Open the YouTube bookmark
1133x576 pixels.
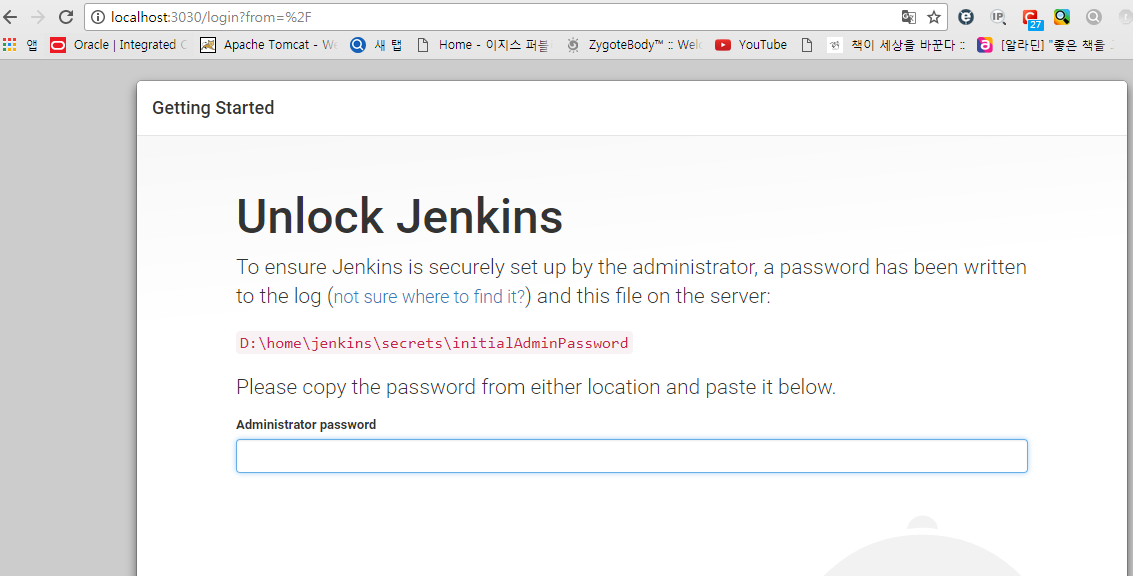tap(751, 45)
